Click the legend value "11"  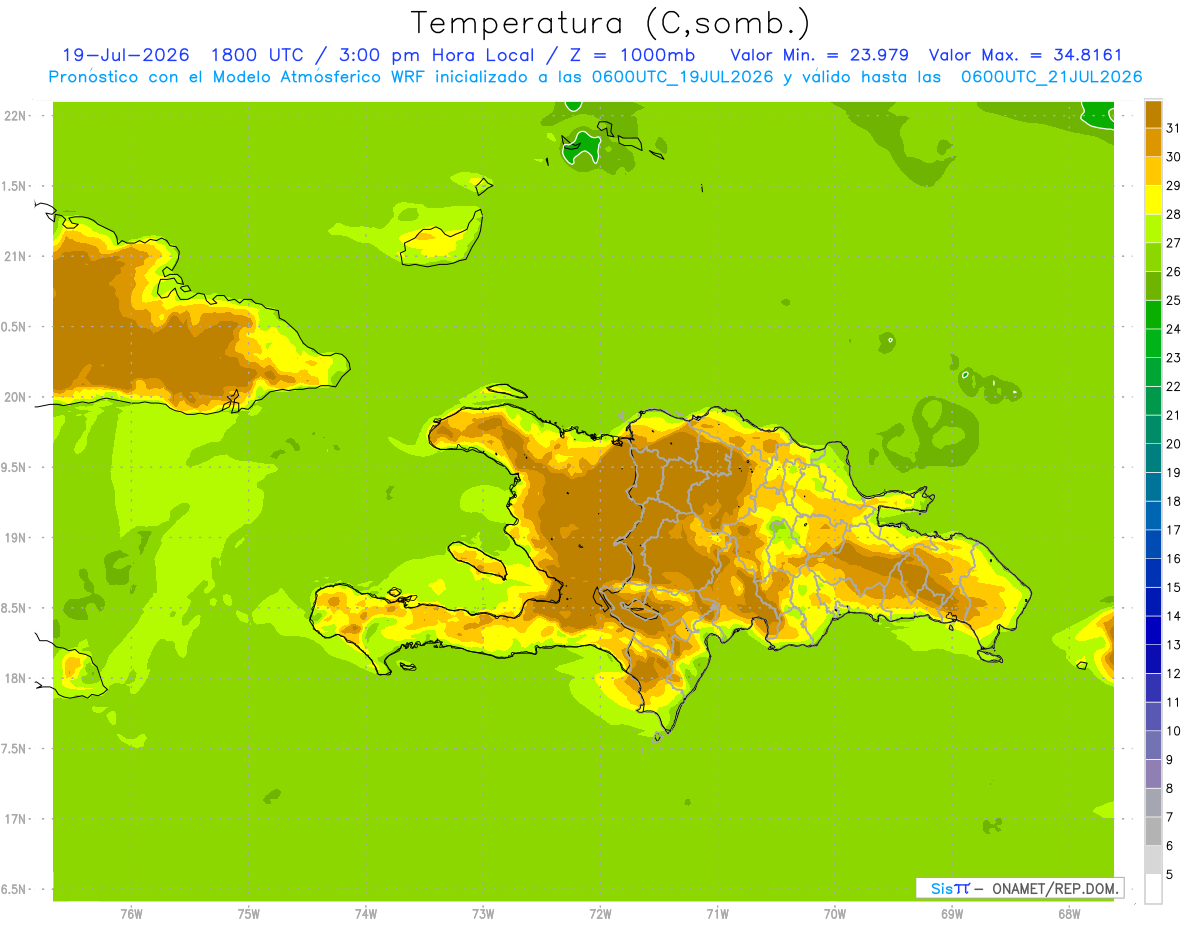pyautogui.click(x=1173, y=702)
